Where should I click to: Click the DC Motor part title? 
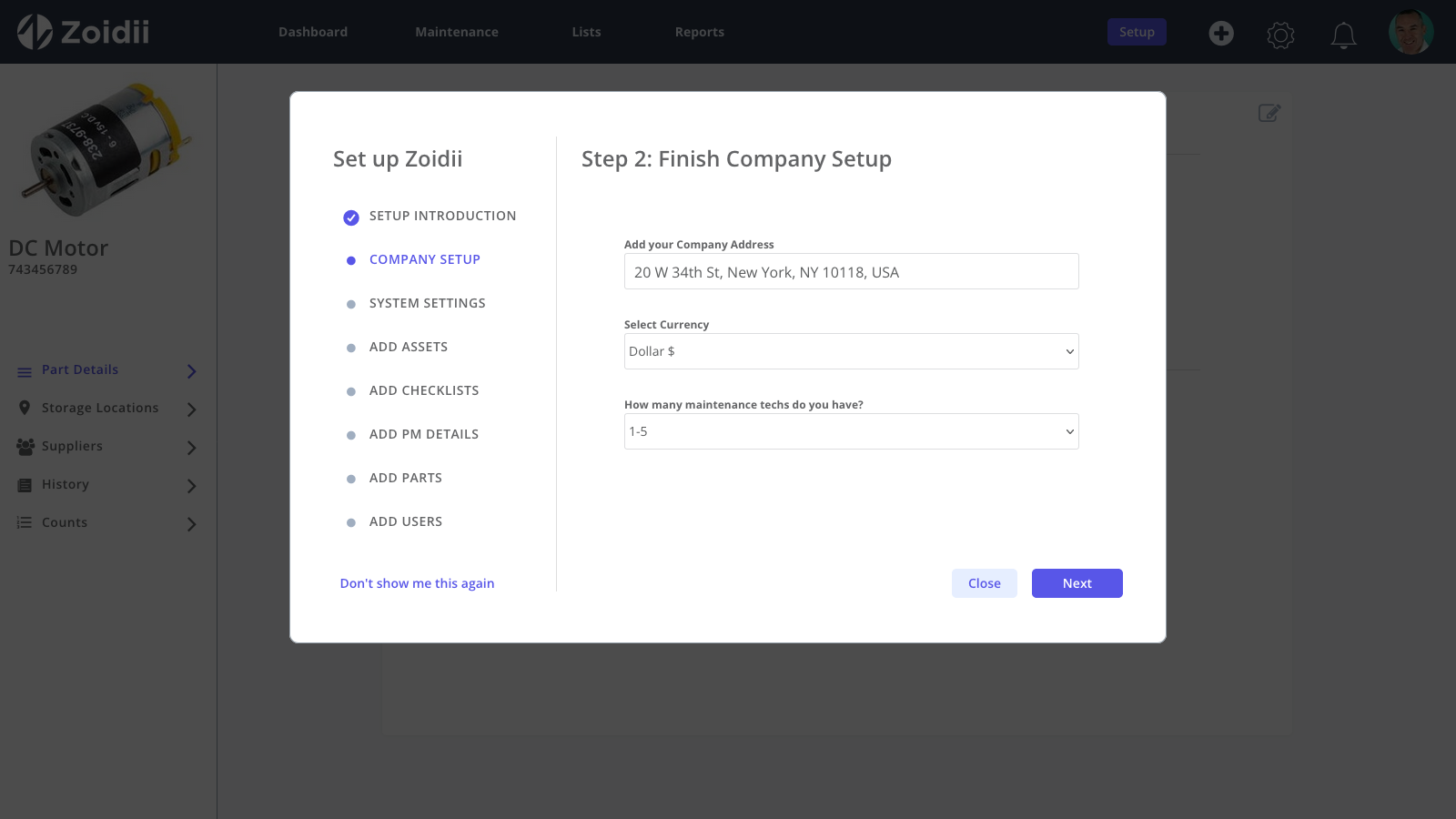coord(58,248)
